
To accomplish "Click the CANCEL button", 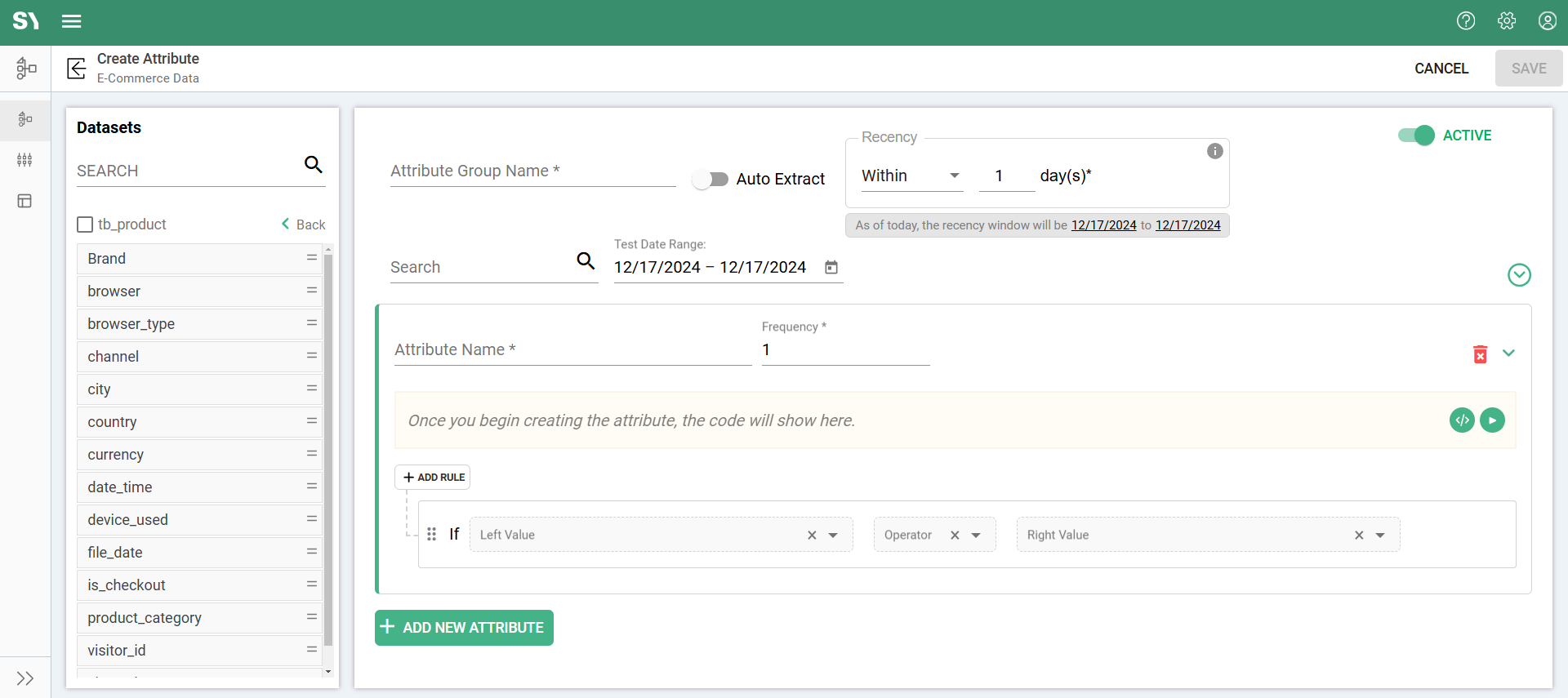I will tap(1441, 69).
